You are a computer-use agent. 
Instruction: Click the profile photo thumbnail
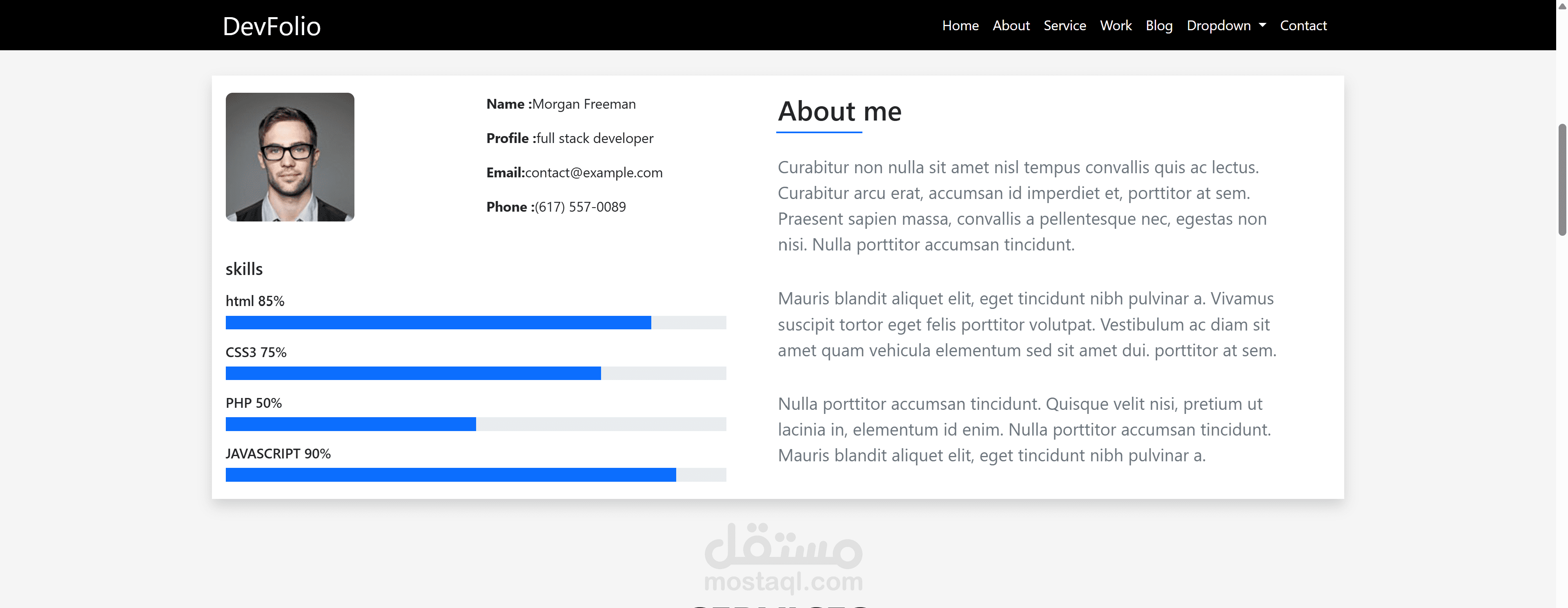(x=290, y=157)
